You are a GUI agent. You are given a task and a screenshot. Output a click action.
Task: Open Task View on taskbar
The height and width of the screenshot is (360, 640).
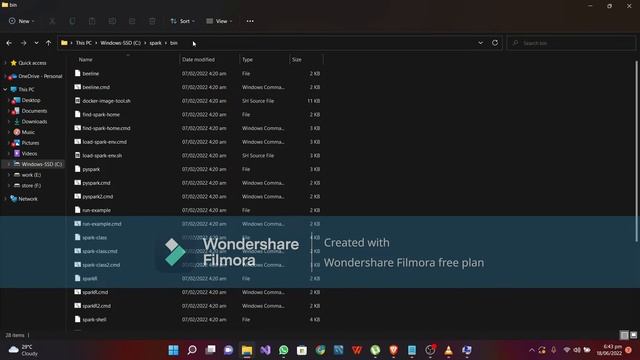210,350
